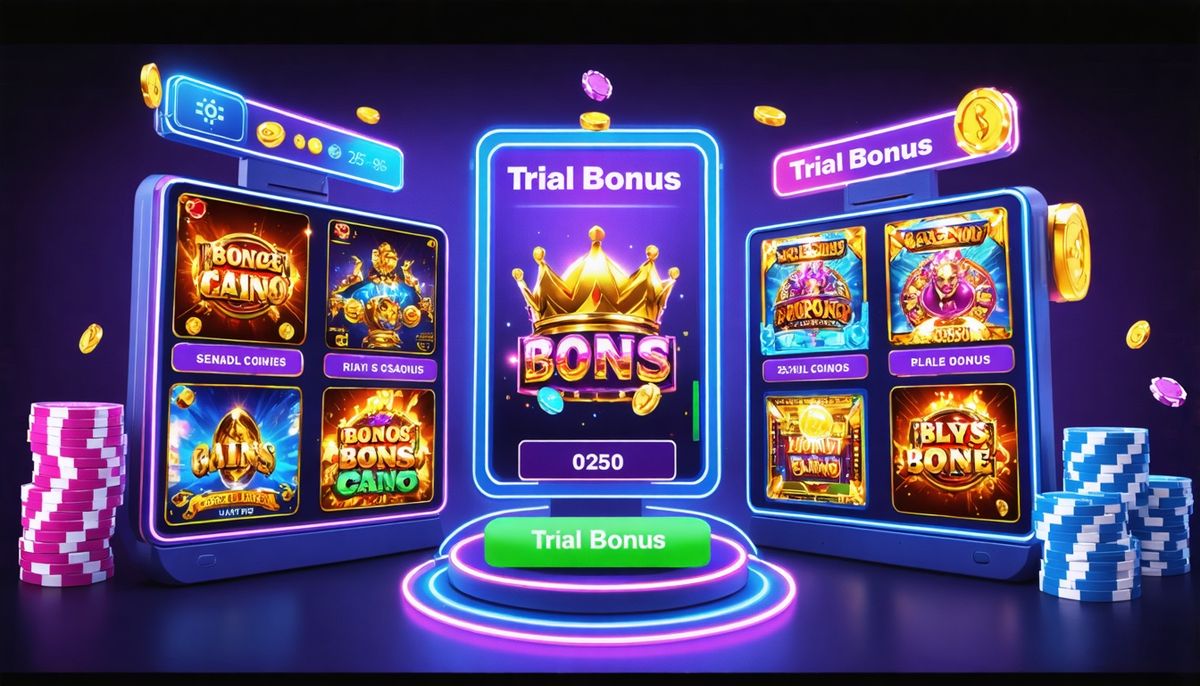Click the green Trial Bonus button
The image size is (1200, 686).
[597, 541]
